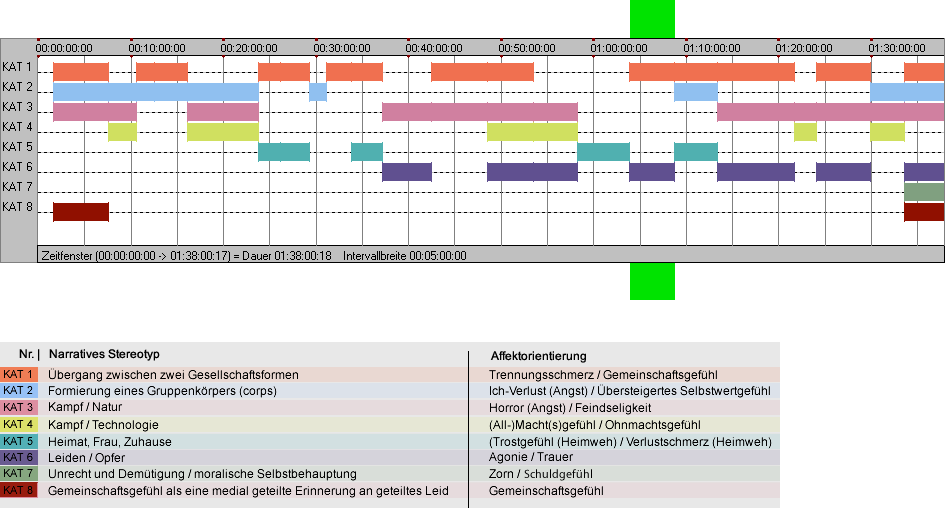This screenshot has width=945, height=530.
Task: Select the KAT 2 row label in timeline
Action: (x=17, y=87)
